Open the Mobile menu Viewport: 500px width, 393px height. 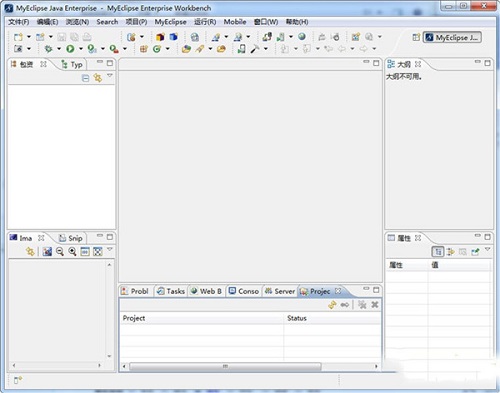coord(235,22)
